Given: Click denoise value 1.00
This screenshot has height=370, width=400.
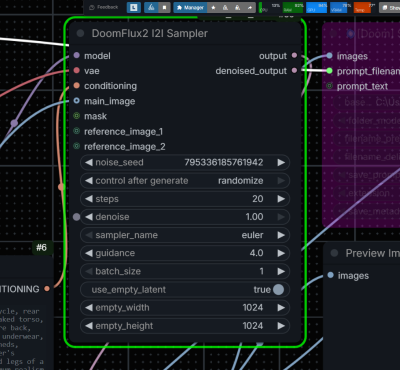Looking at the screenshot, I should 254,217.
